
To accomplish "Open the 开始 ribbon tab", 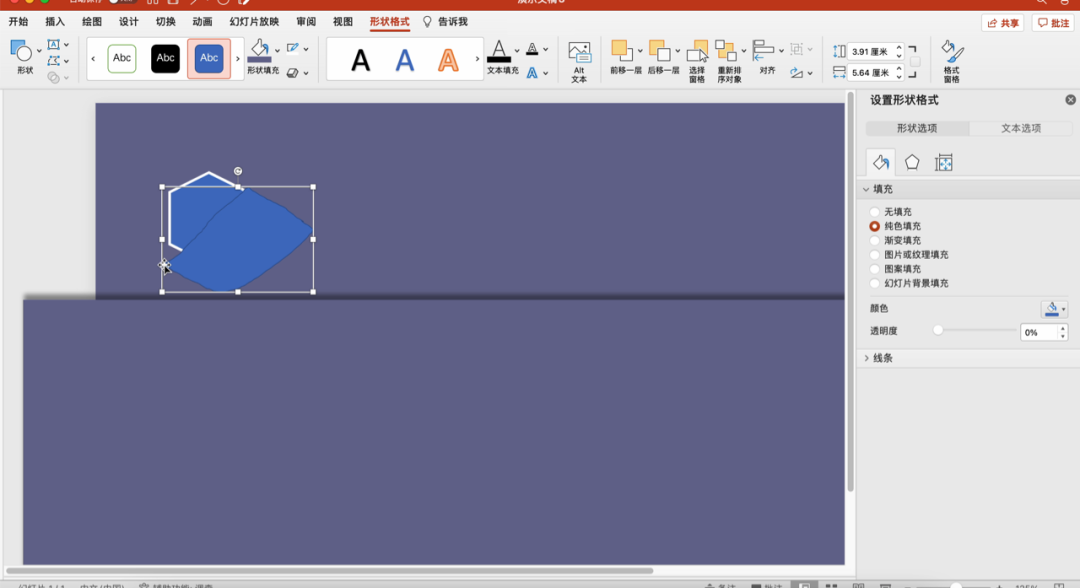I will pos(19,22).
